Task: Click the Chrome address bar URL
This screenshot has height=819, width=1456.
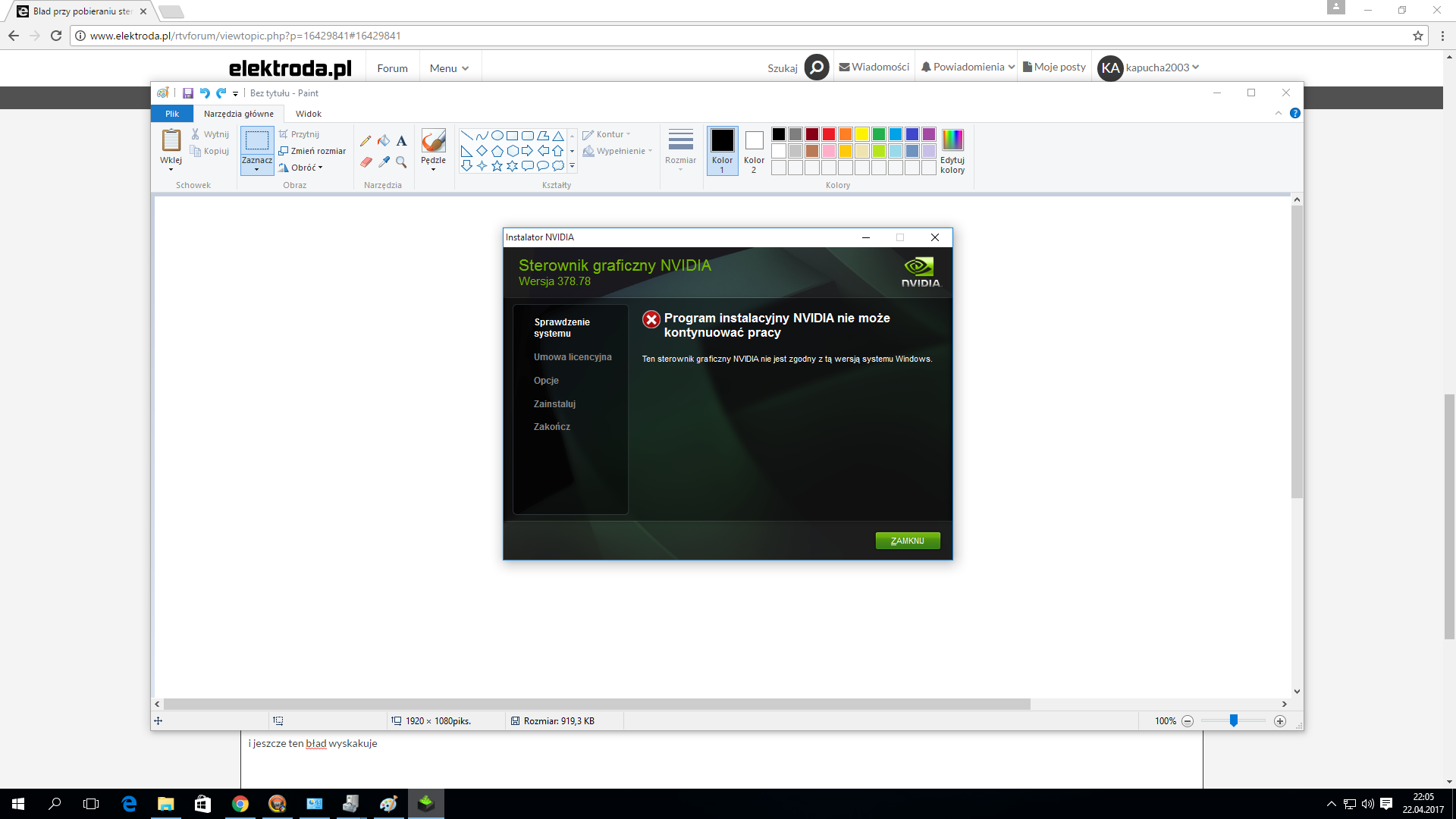Action: click(x=246, y=36)
